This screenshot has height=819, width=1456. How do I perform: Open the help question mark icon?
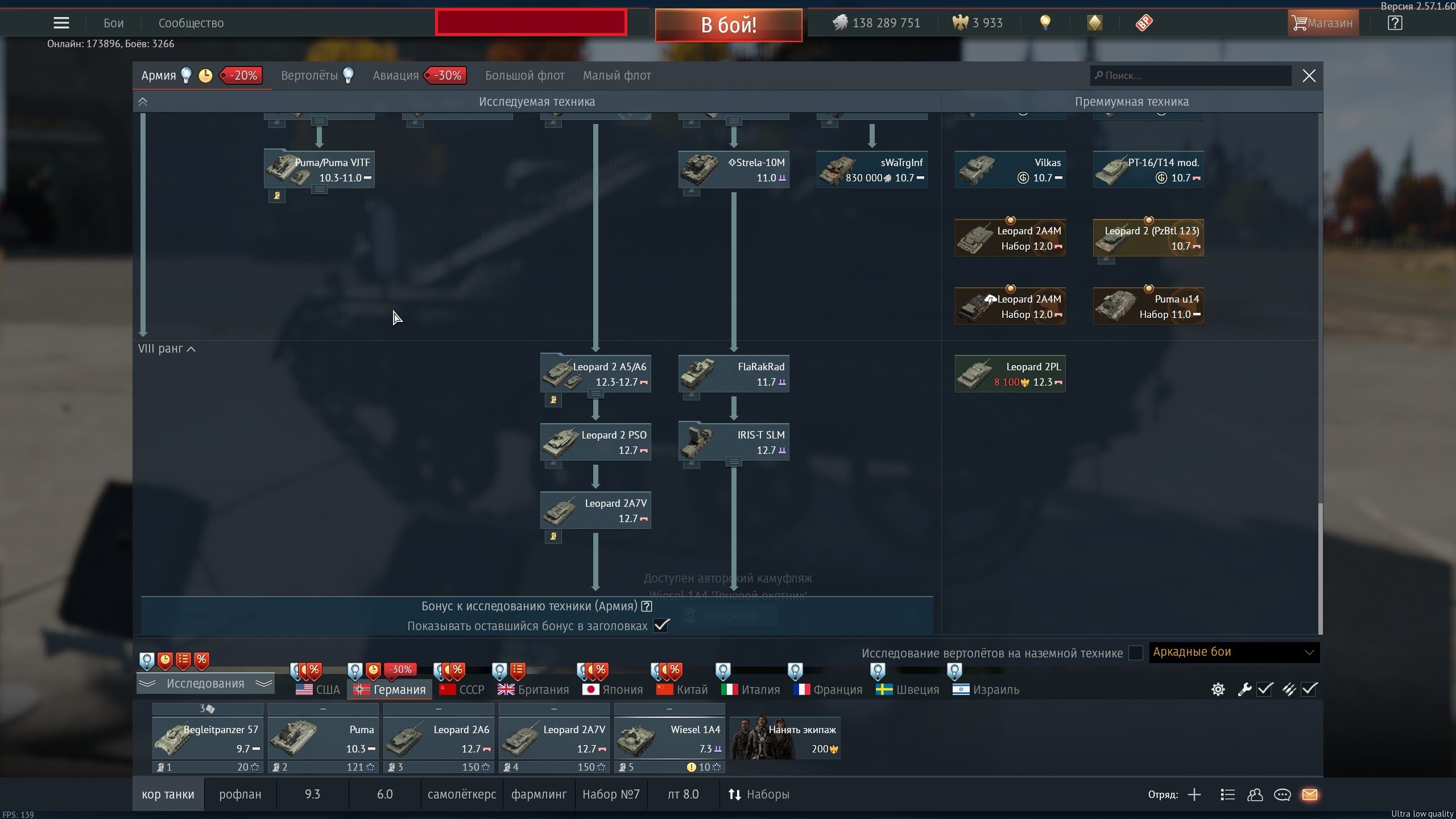[1395, 23]
